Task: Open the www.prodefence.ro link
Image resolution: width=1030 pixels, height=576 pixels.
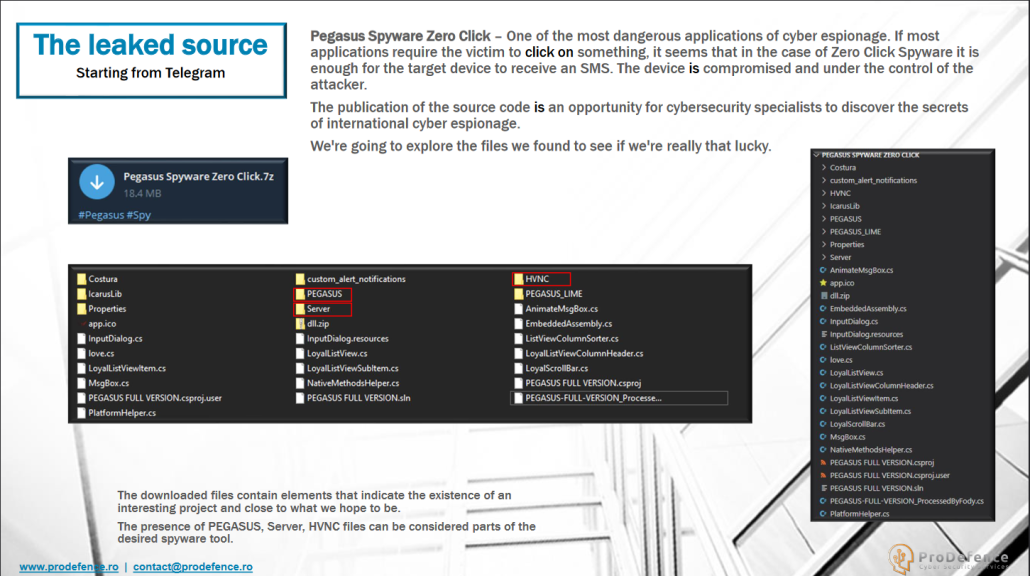Action: 69,567
